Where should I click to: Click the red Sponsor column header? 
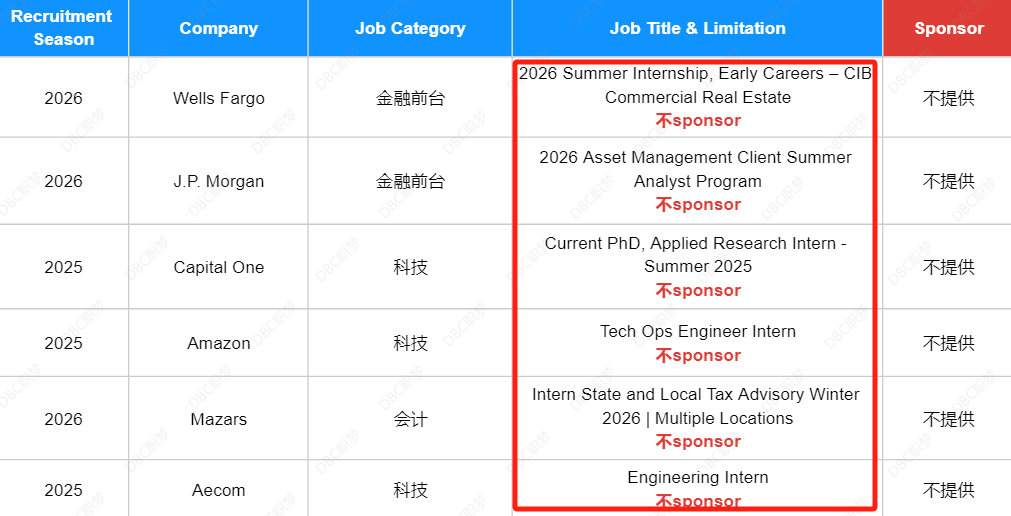pos(948,28)
